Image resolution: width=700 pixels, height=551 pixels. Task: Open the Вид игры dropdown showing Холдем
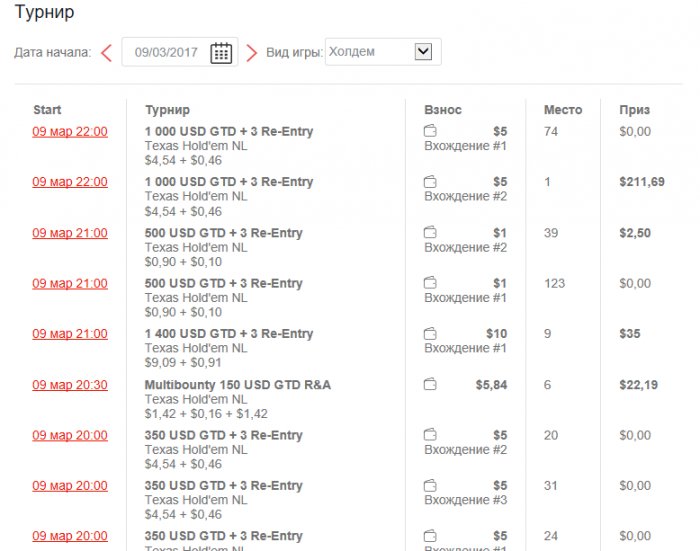pyautogui.click(x=383, y=52)
